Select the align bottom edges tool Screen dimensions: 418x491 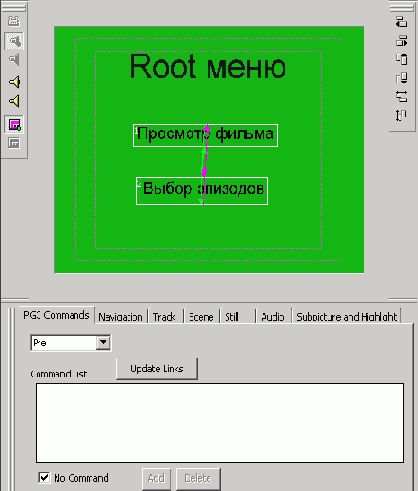tap(402, 78)
